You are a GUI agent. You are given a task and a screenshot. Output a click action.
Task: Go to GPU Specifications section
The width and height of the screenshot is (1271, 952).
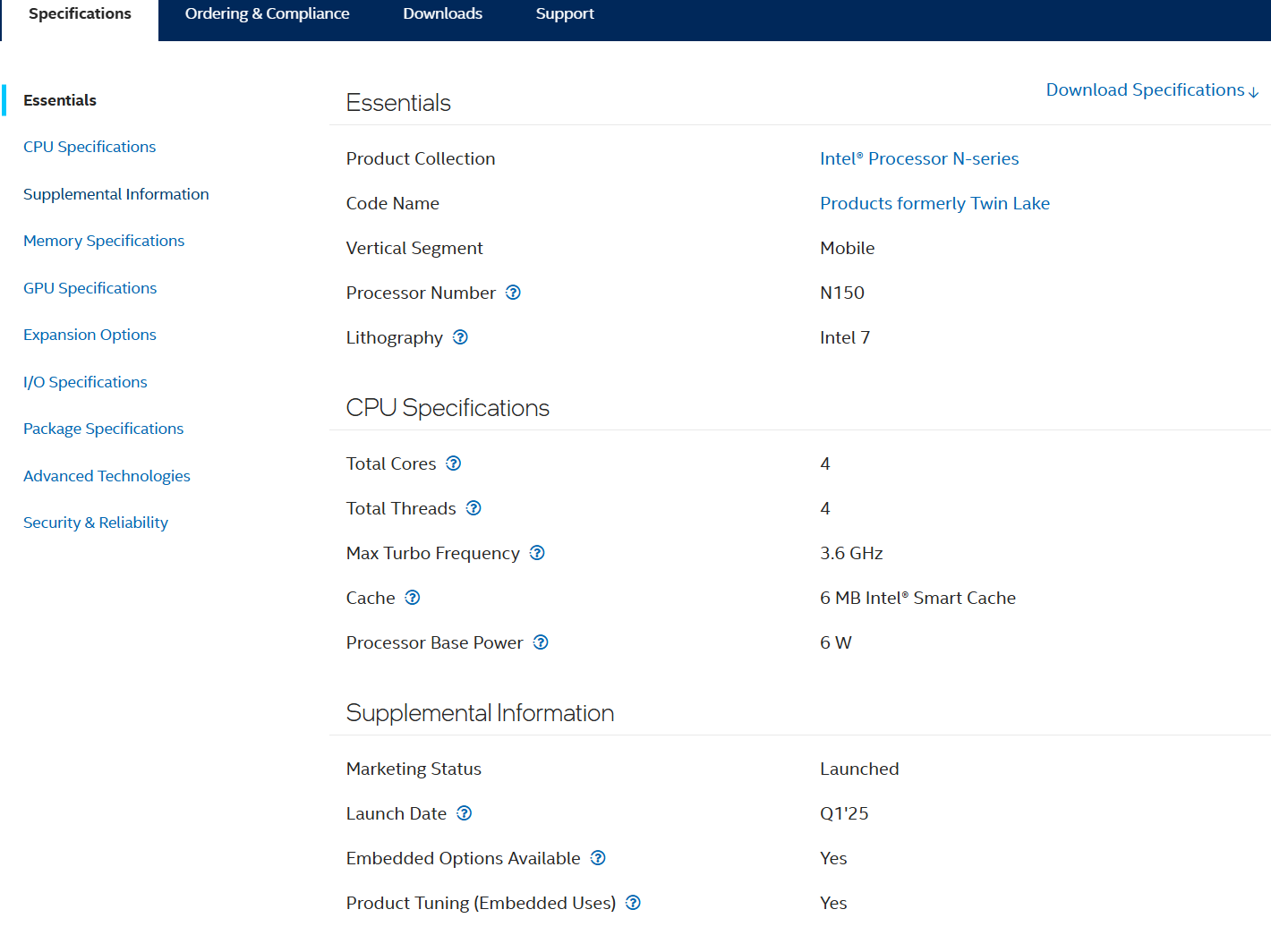90,288
